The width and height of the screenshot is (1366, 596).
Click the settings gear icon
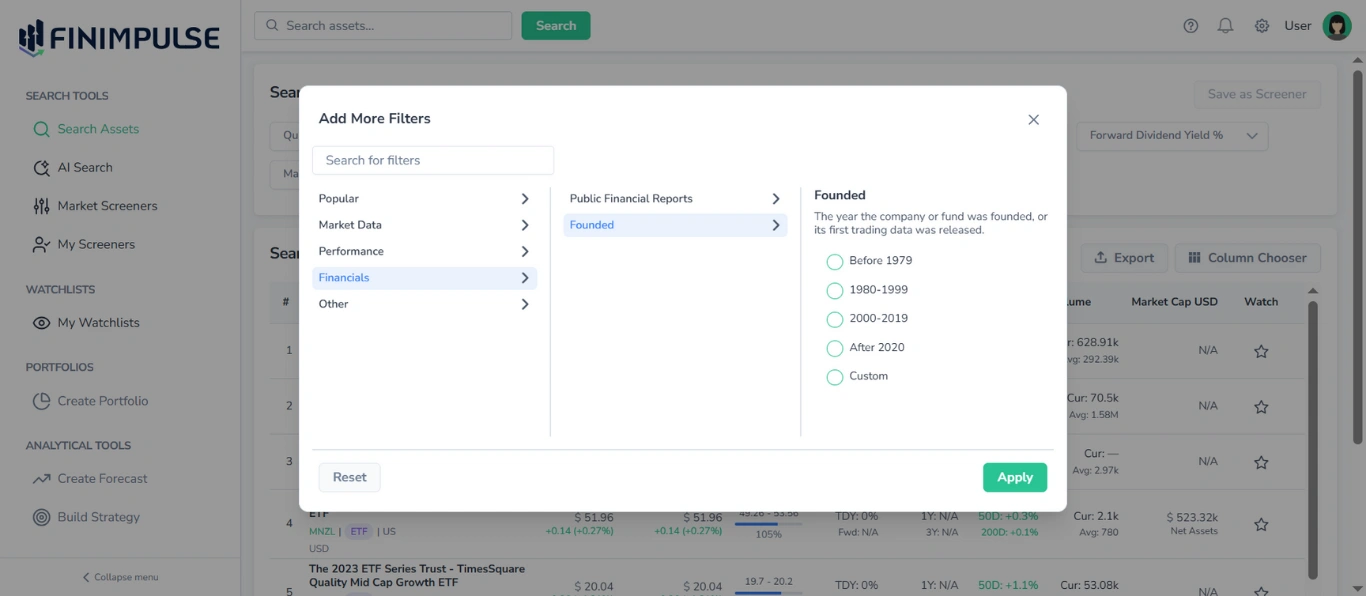1261,25
